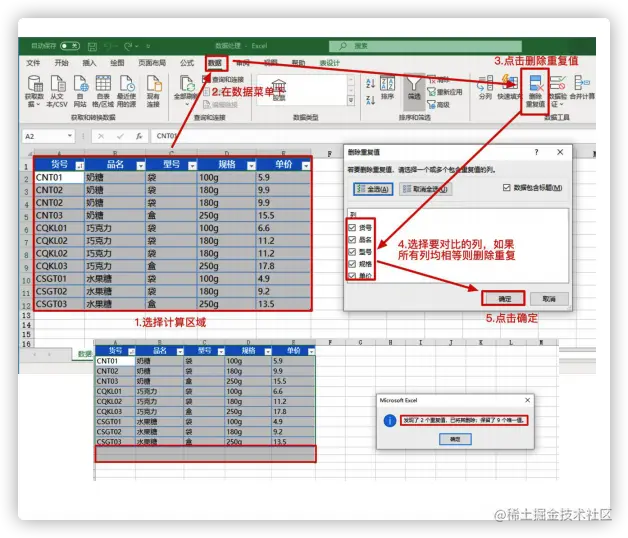Click the From Web (自网站) icon
The width and height of the screenshot is (628, 538).
(x=81, y=83)
